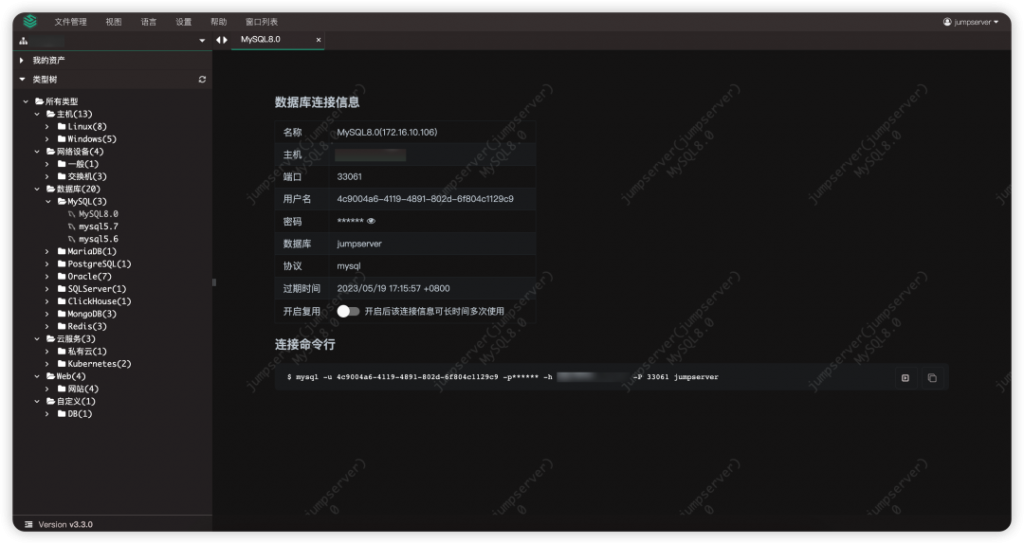
Task: Open the 帮助 menu
Action: [x=219, y=22]
